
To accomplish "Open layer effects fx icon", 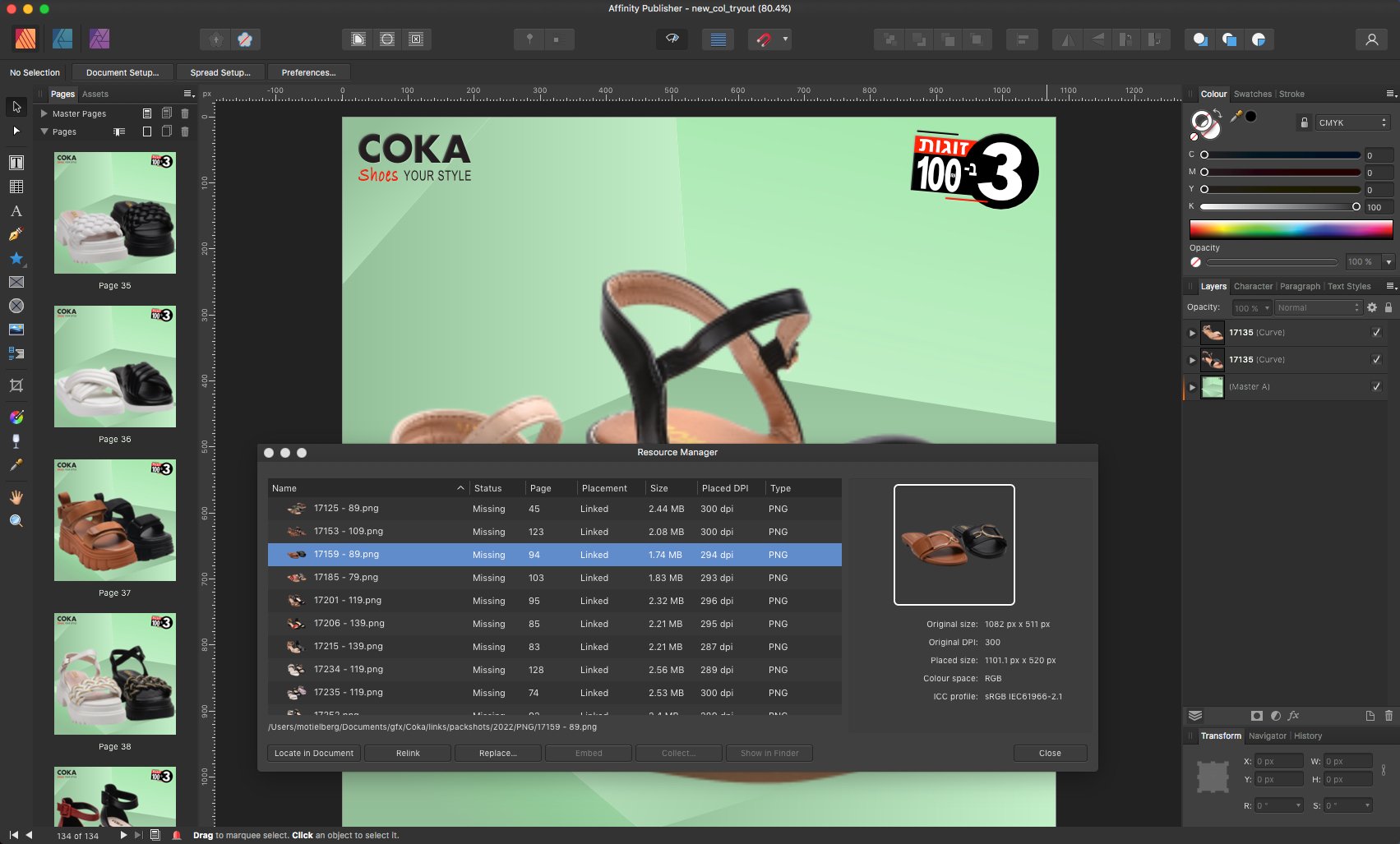I will (x=1293, y=716).
